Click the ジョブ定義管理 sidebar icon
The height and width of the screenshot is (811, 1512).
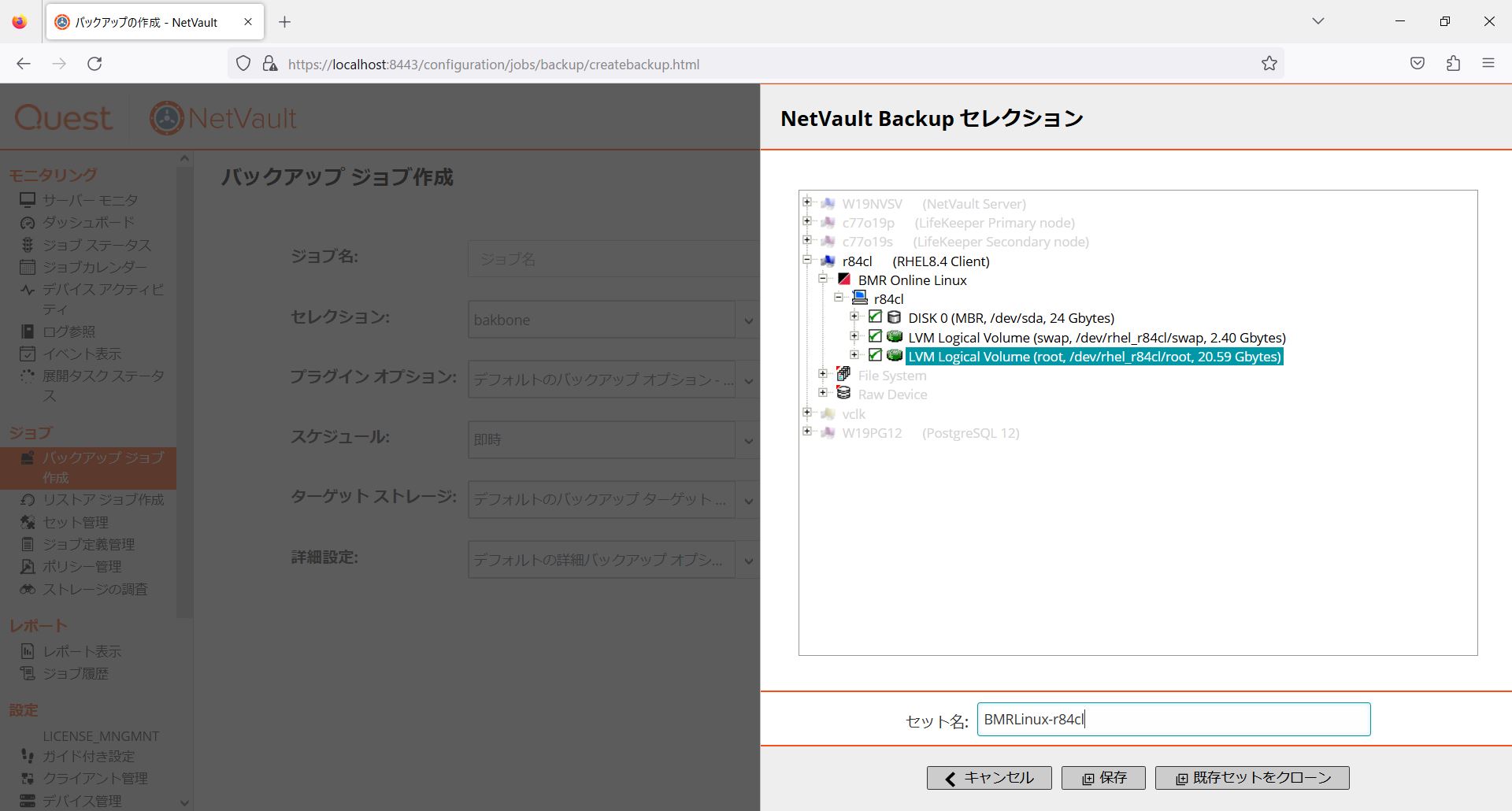28,544
